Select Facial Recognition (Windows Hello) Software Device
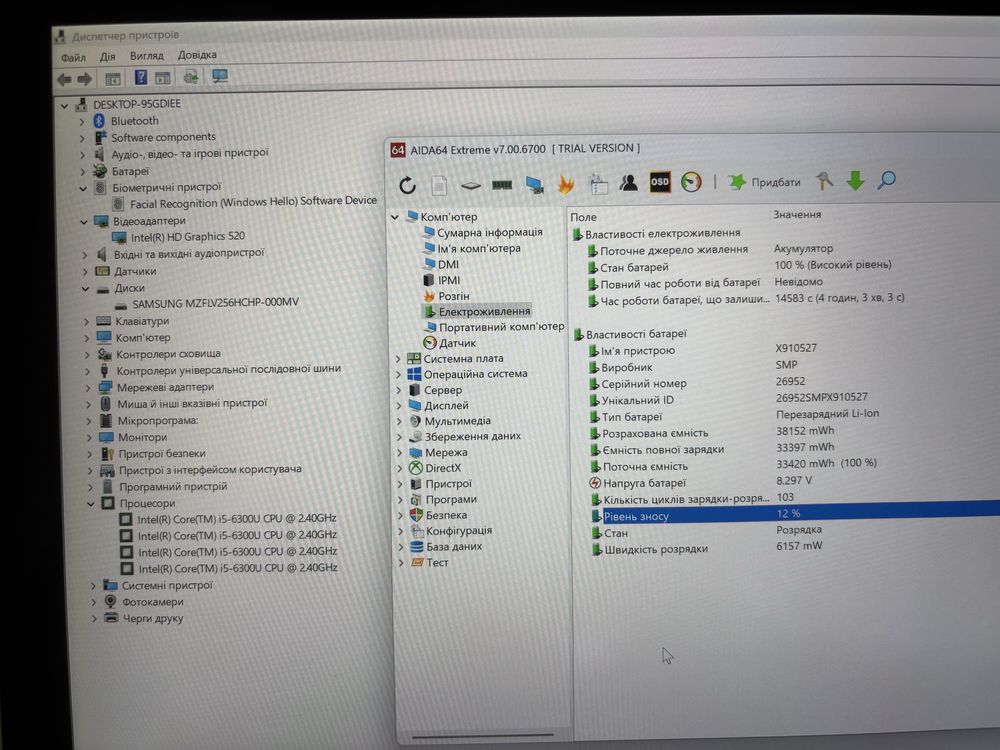This screenshot has height=750, width=1000. pos(253,202)
